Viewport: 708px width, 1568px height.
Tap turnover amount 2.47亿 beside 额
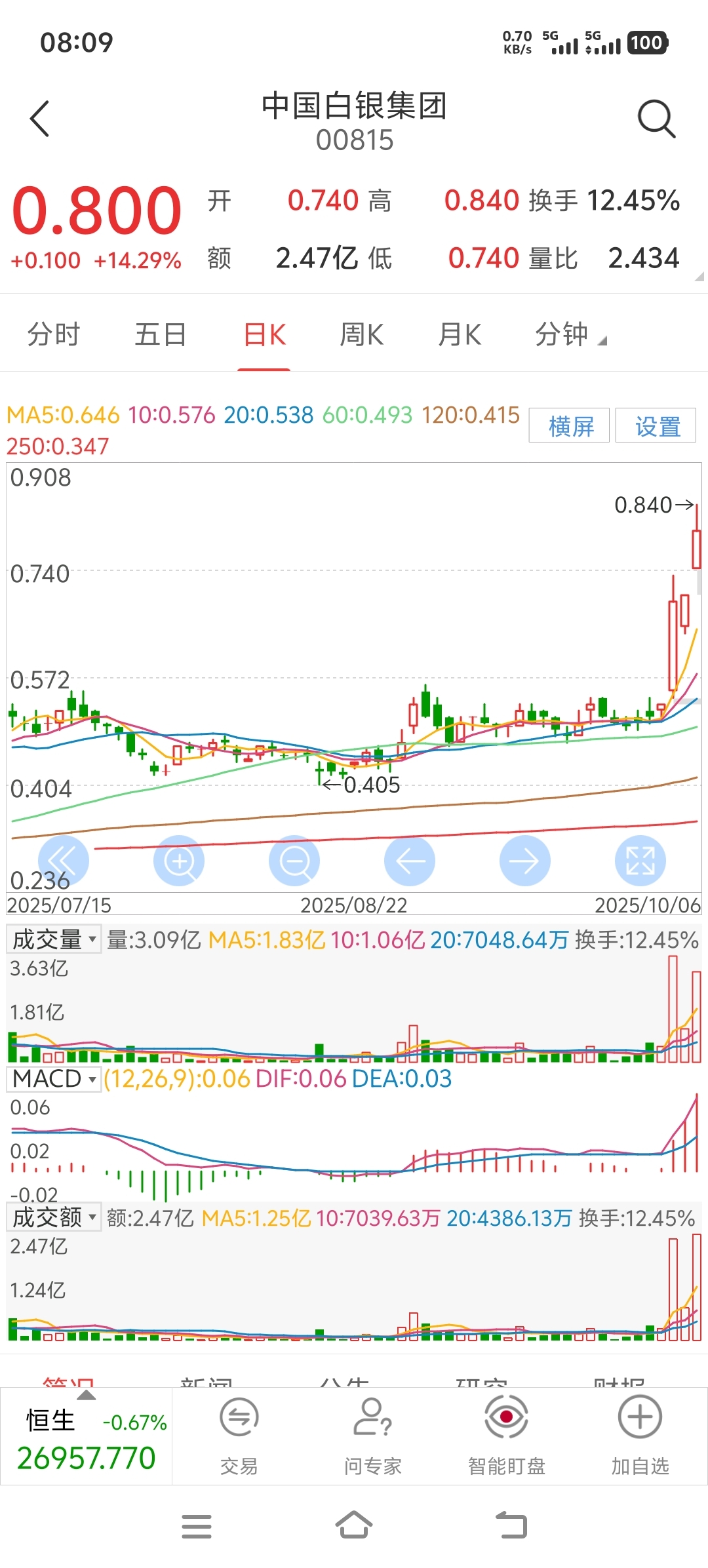click(x=317, y=258)
